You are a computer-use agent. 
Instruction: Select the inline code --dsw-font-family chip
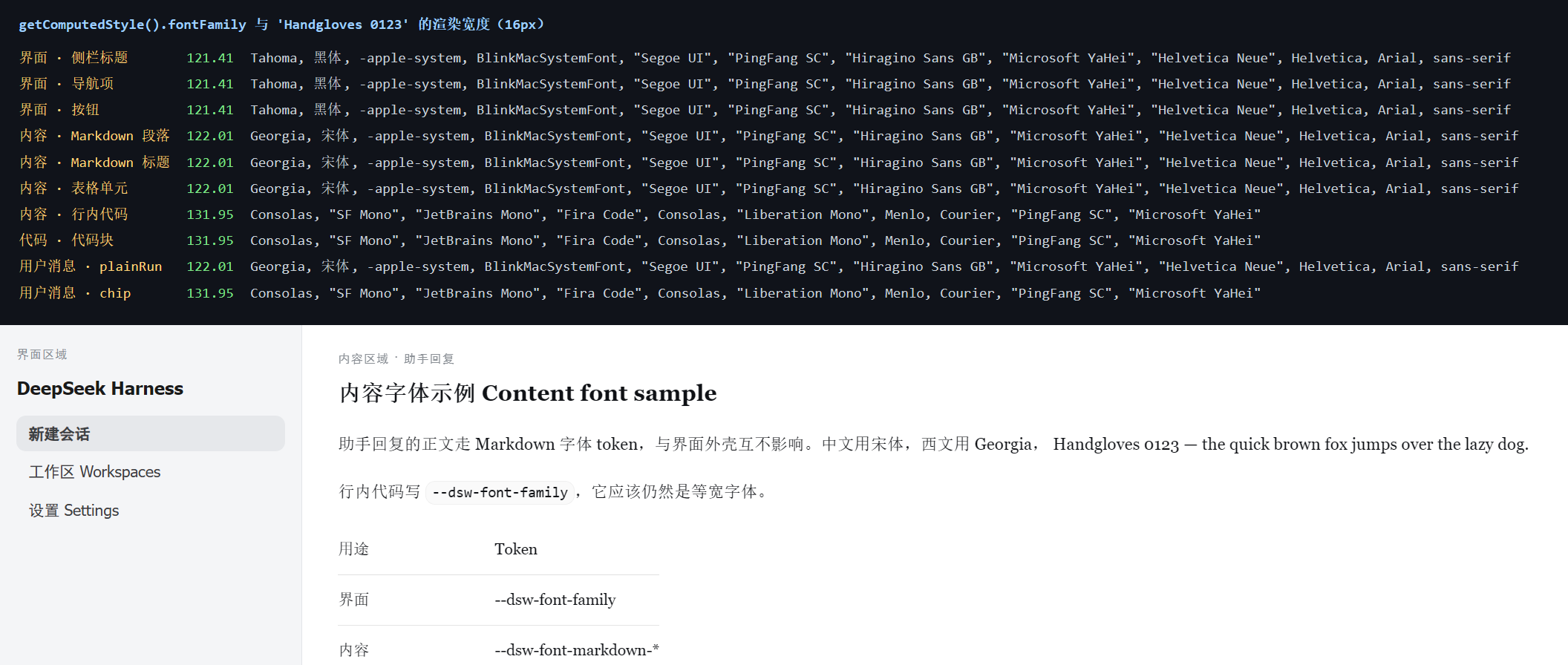click(x=500, y=492)
